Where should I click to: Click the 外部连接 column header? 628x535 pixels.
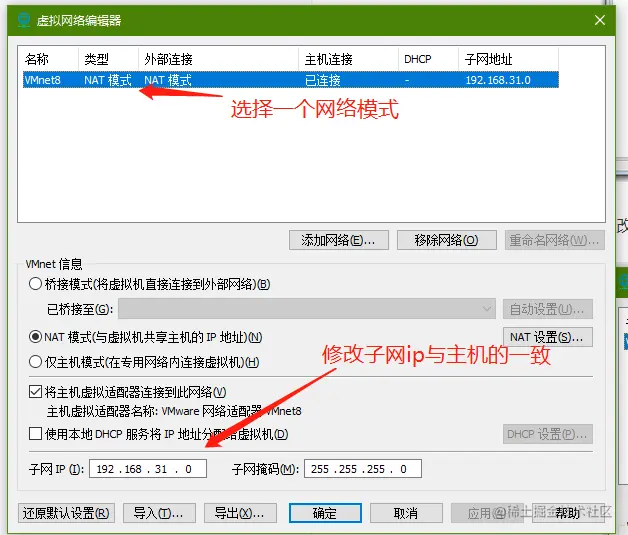pos(168,59)
